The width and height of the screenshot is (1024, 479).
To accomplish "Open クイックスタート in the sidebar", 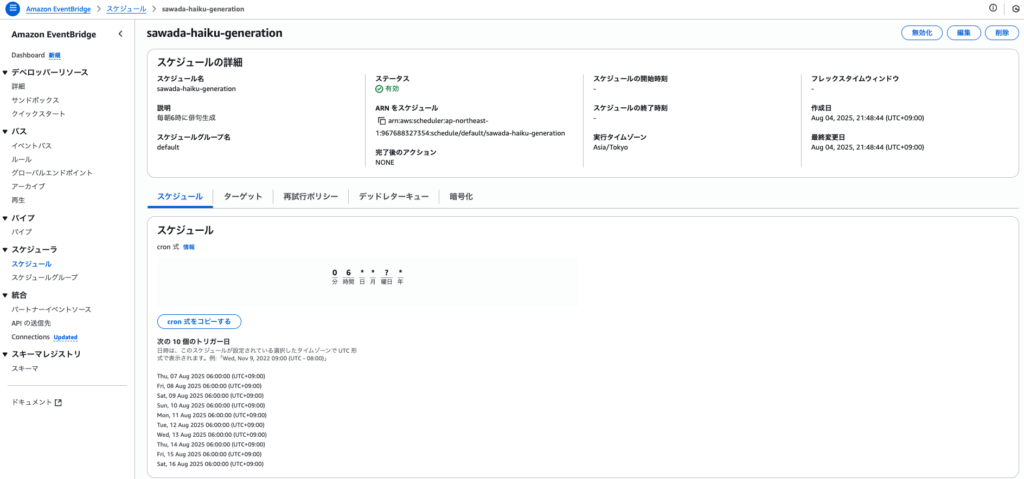I will (x=39, y=114).
